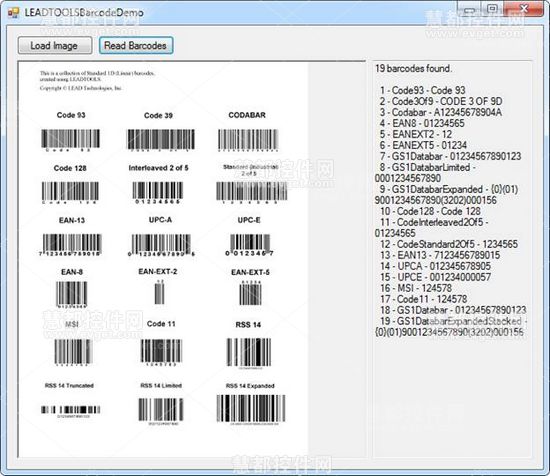Select the EAN-8 barcode image
The height and width of the screenshot is (476, 550).
tap(72, 295)
